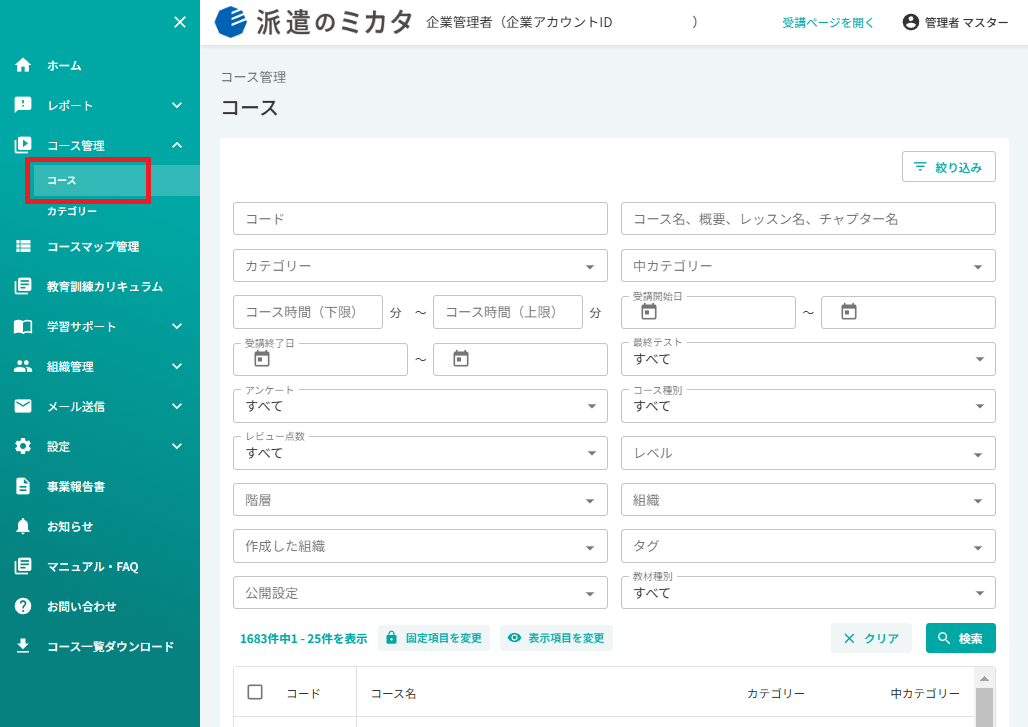Image resolution: width=1028 pixels, height=727 pixels.
Task: Click the 受講ページを開く link
Action: [828, 22]
